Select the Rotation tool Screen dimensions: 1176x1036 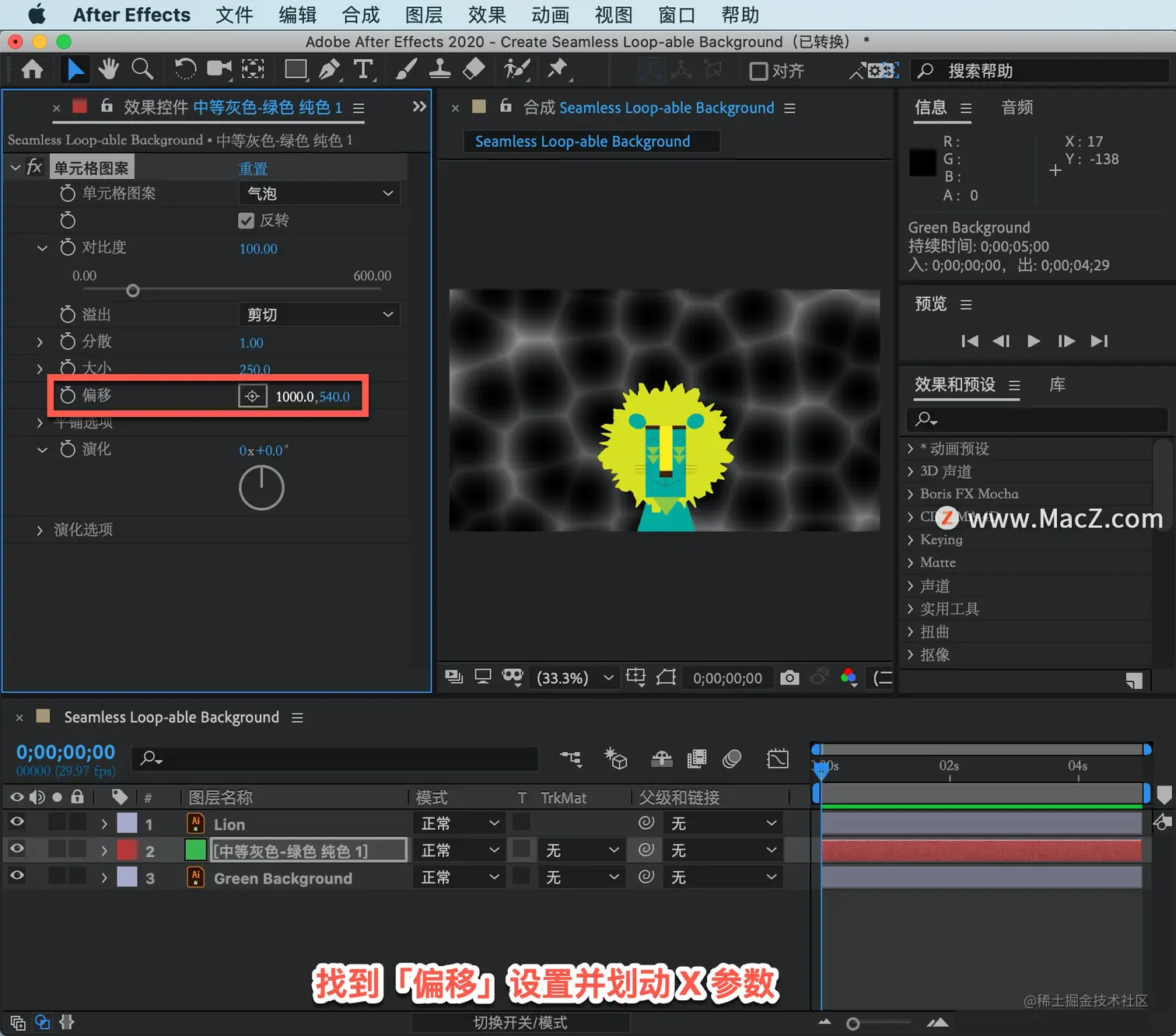pyautogui.click(x=185, y=70)
